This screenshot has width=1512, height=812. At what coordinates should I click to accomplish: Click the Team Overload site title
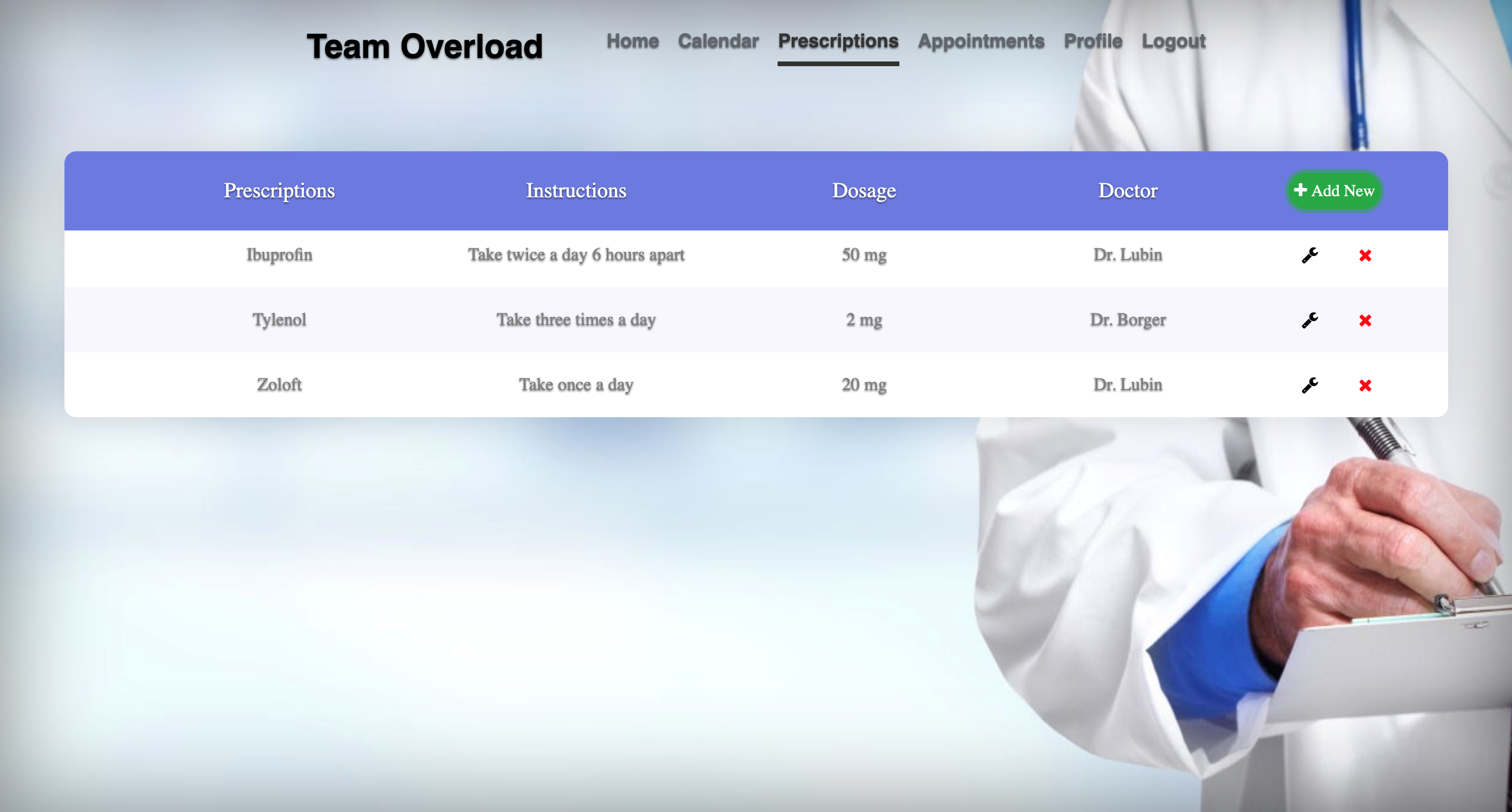click(x=424, y=47)
